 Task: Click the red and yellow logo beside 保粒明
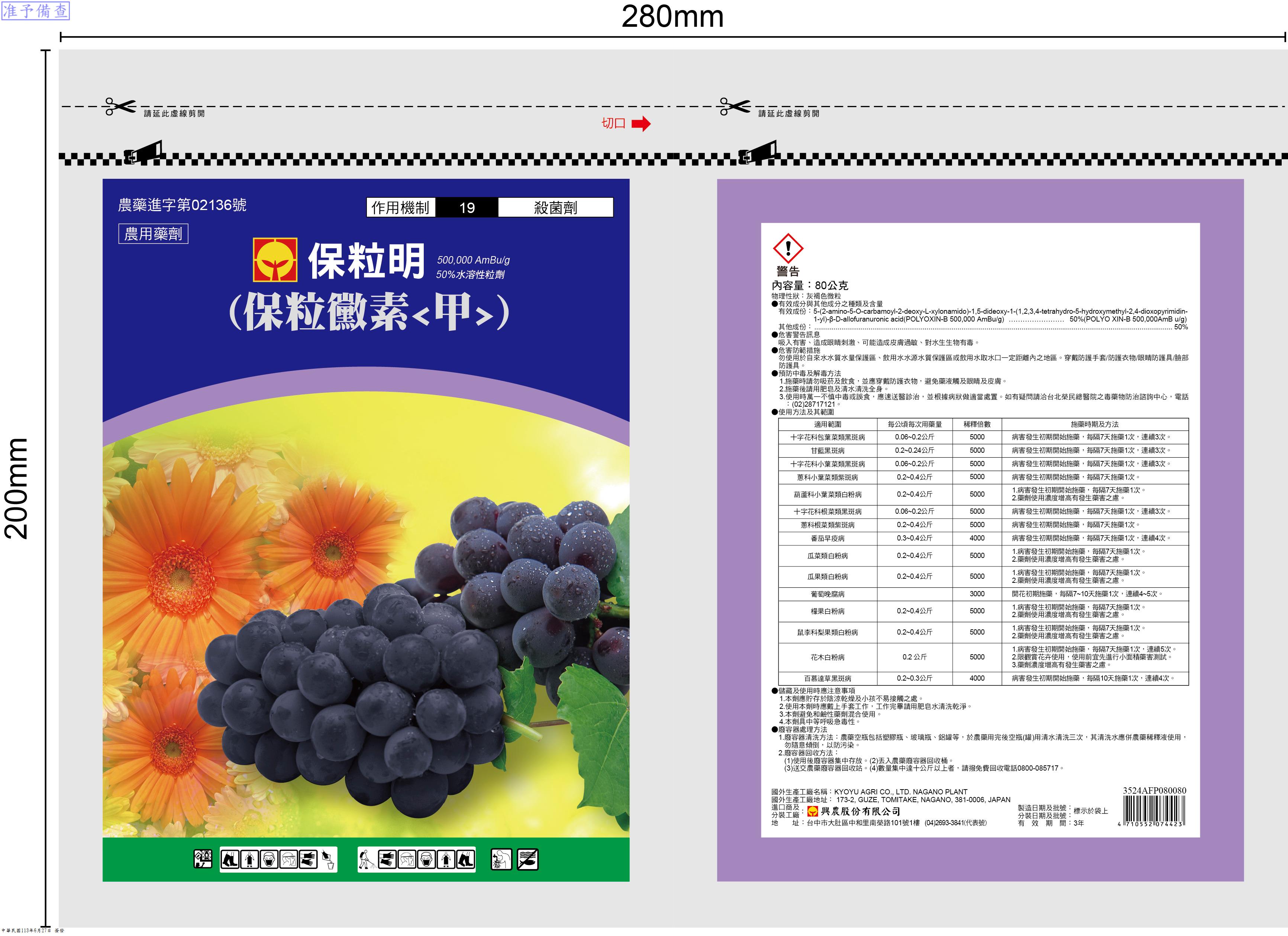275,260
